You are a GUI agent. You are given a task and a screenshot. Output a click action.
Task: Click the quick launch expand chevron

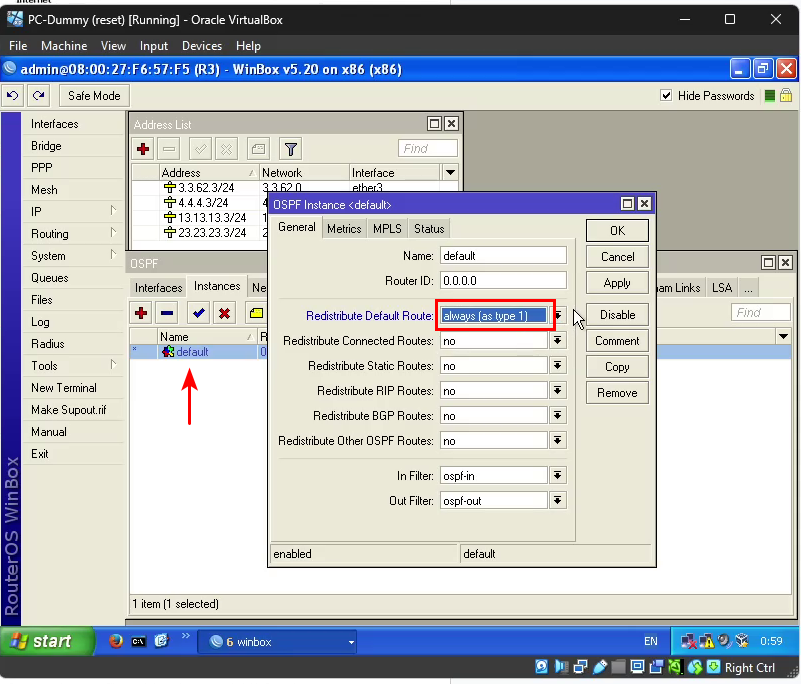point(185,636)
